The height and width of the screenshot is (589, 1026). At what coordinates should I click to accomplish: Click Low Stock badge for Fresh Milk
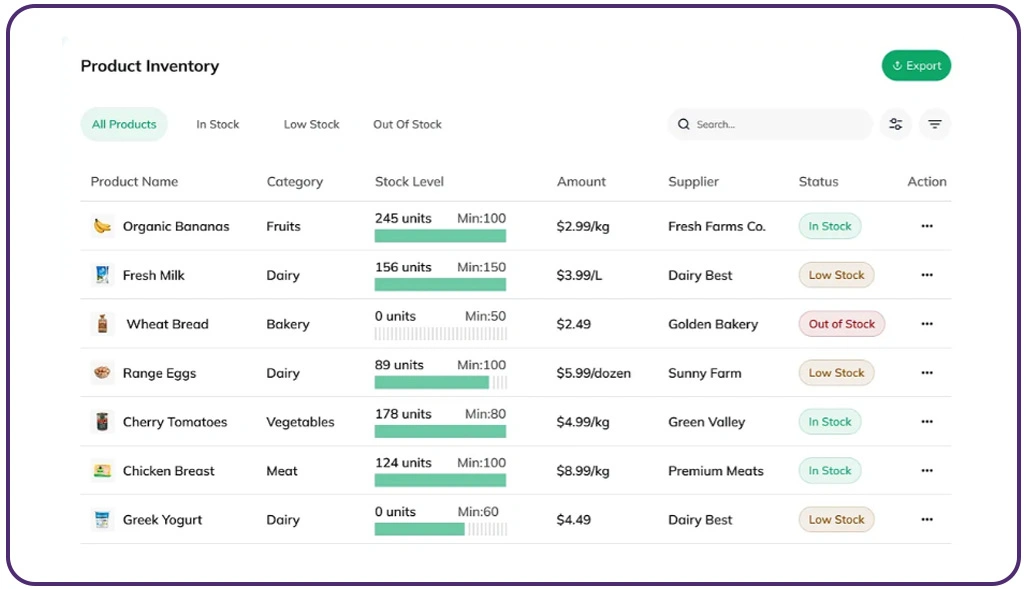[836, 275]
